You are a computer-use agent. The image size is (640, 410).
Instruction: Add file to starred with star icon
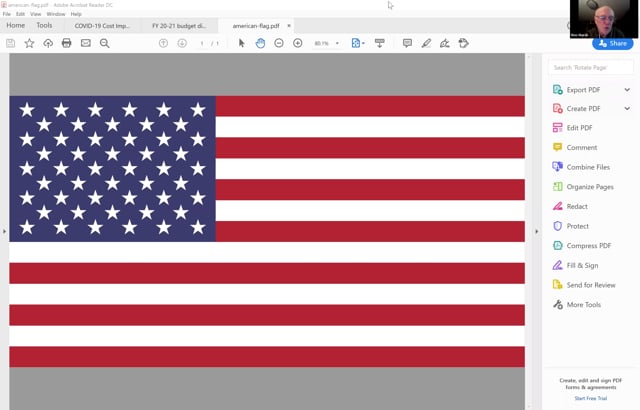point(29,43)
